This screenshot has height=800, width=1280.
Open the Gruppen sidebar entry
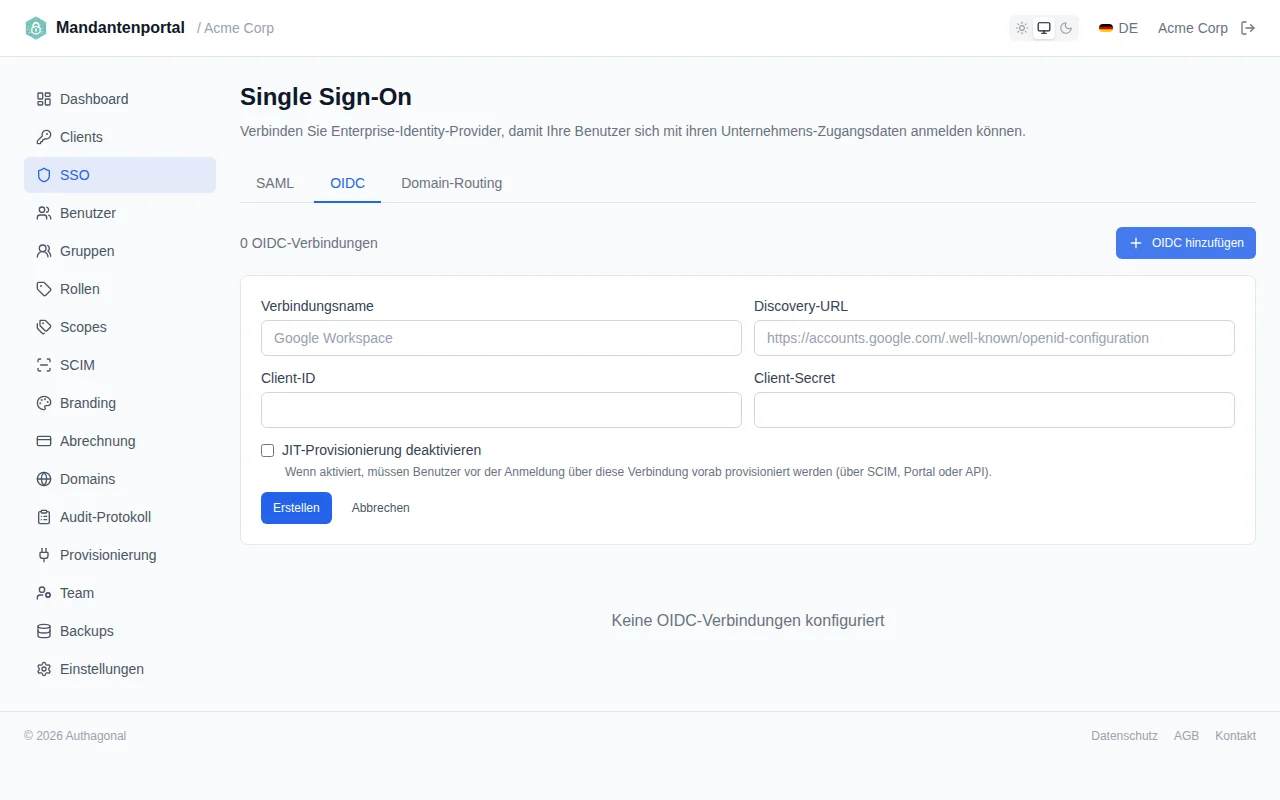[120, 251]
